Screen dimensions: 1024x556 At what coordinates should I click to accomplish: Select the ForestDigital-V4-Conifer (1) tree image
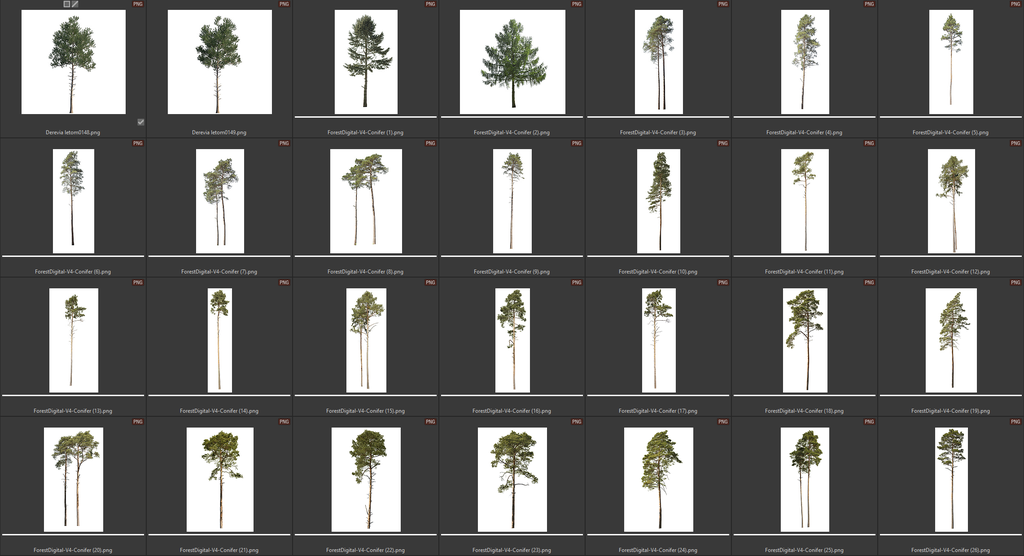point(365,62)
